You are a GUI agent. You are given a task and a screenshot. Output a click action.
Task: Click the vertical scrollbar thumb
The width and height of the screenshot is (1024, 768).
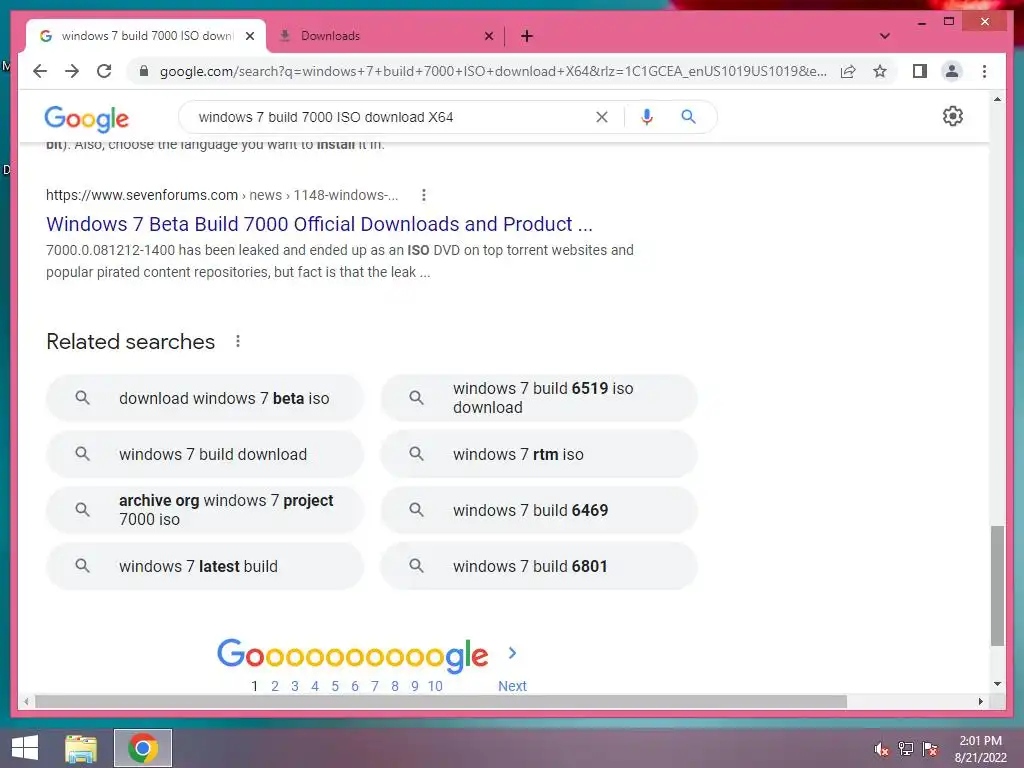pos(997,585)
